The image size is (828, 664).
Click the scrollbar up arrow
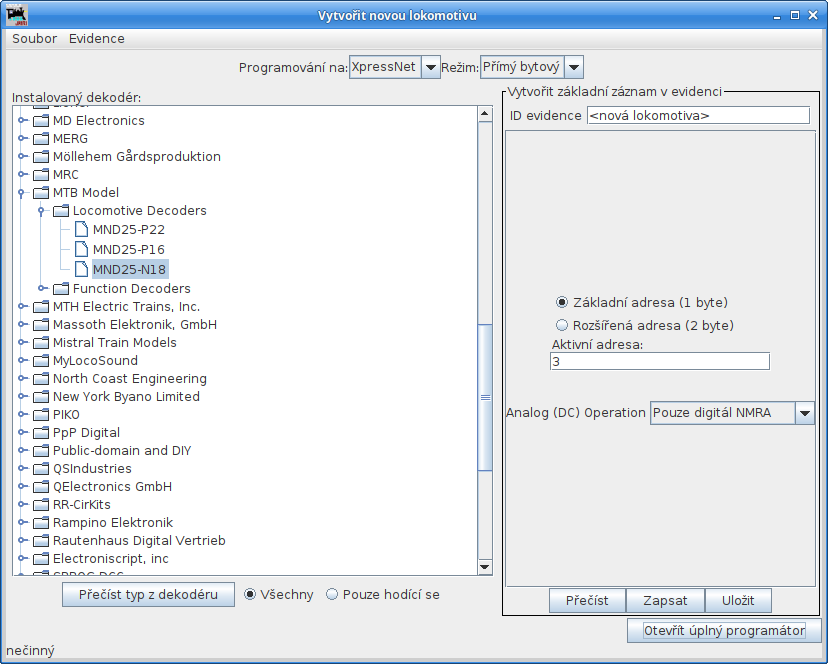click(x=485, y=114)
